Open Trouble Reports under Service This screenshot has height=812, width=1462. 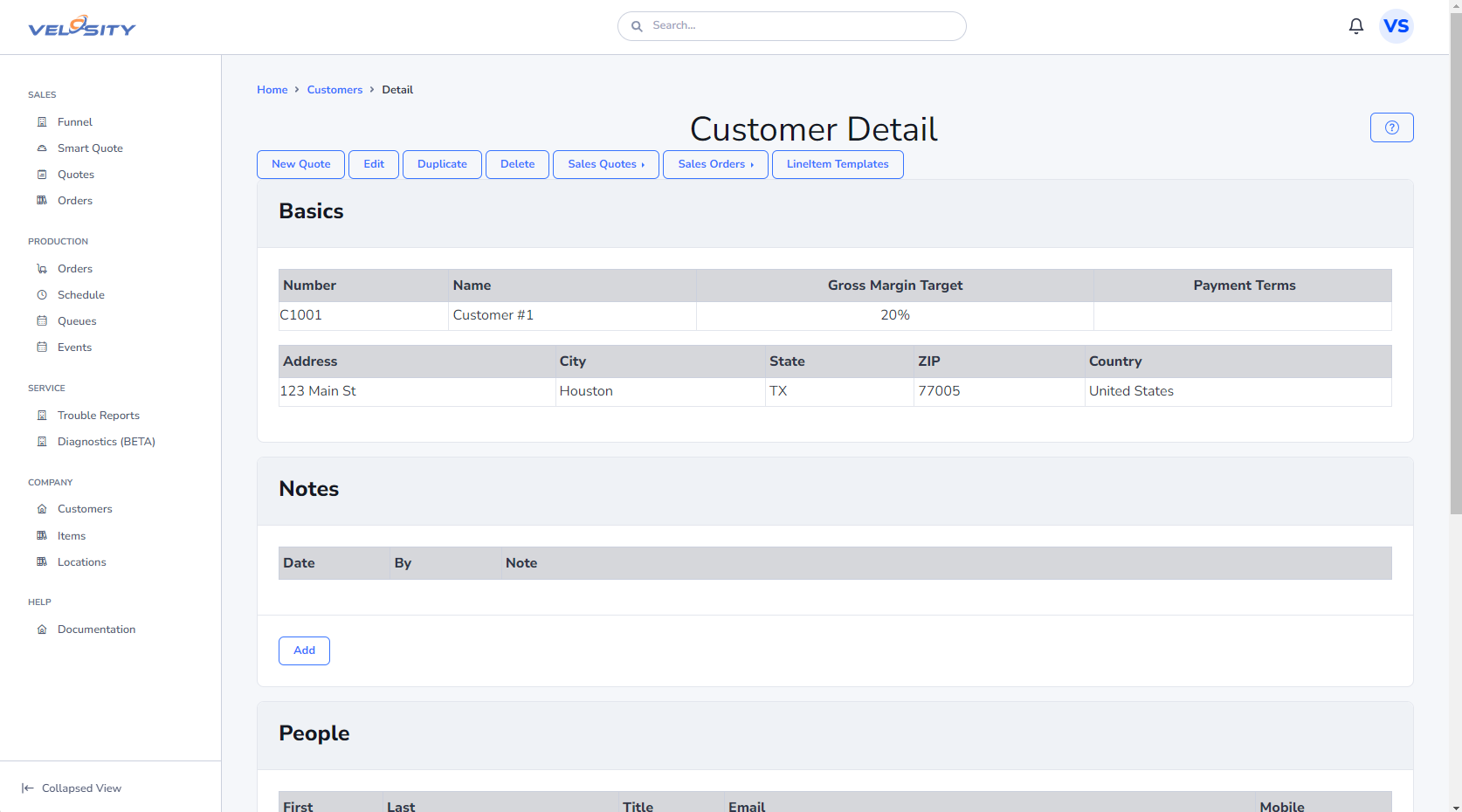click(x=98, y=416)
